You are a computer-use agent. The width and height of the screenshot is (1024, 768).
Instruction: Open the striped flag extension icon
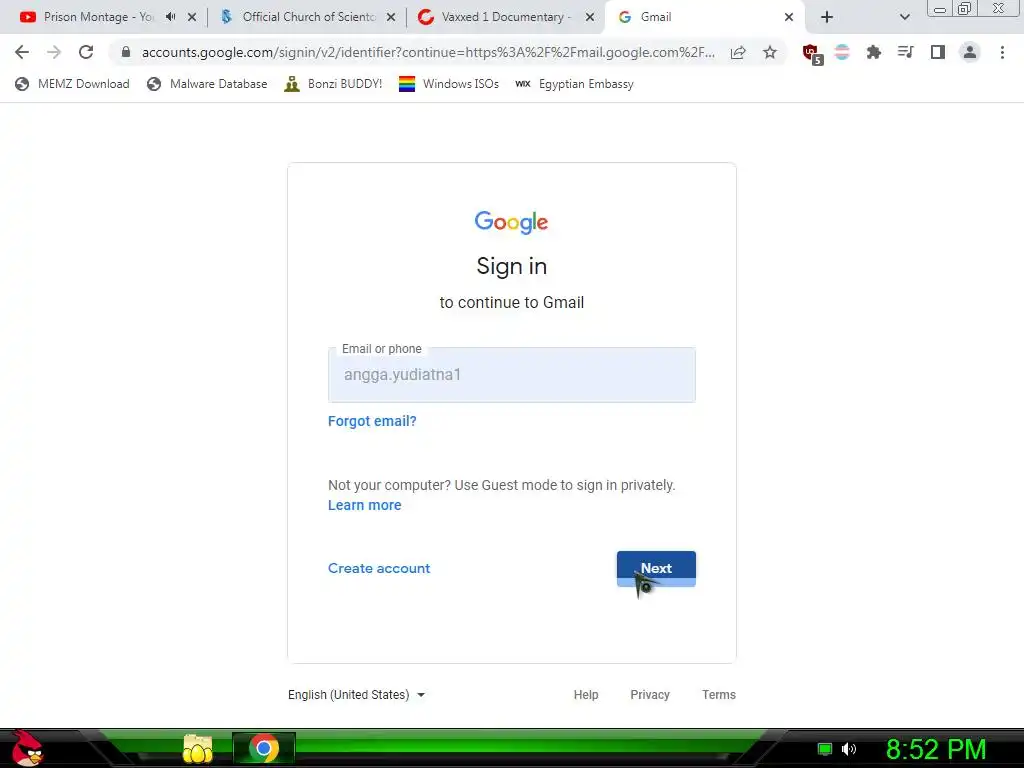point(842,52)
